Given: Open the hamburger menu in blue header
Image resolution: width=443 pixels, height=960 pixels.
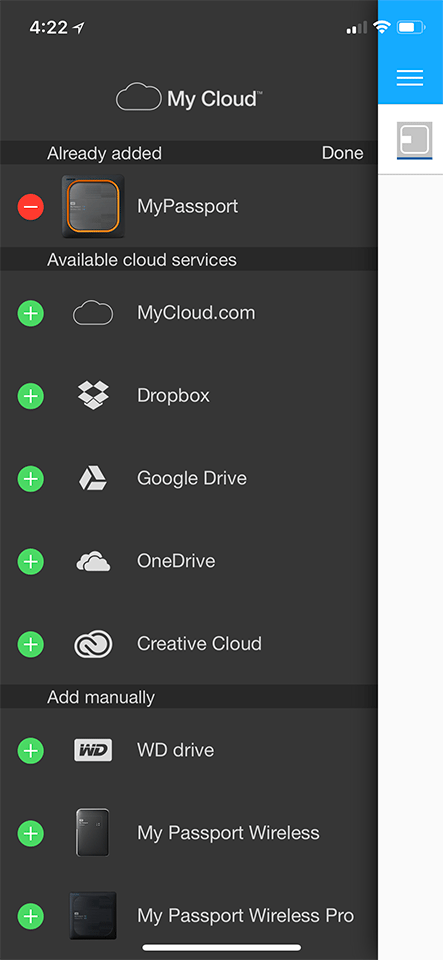Looking at the screenshot, I should [410, 77].
